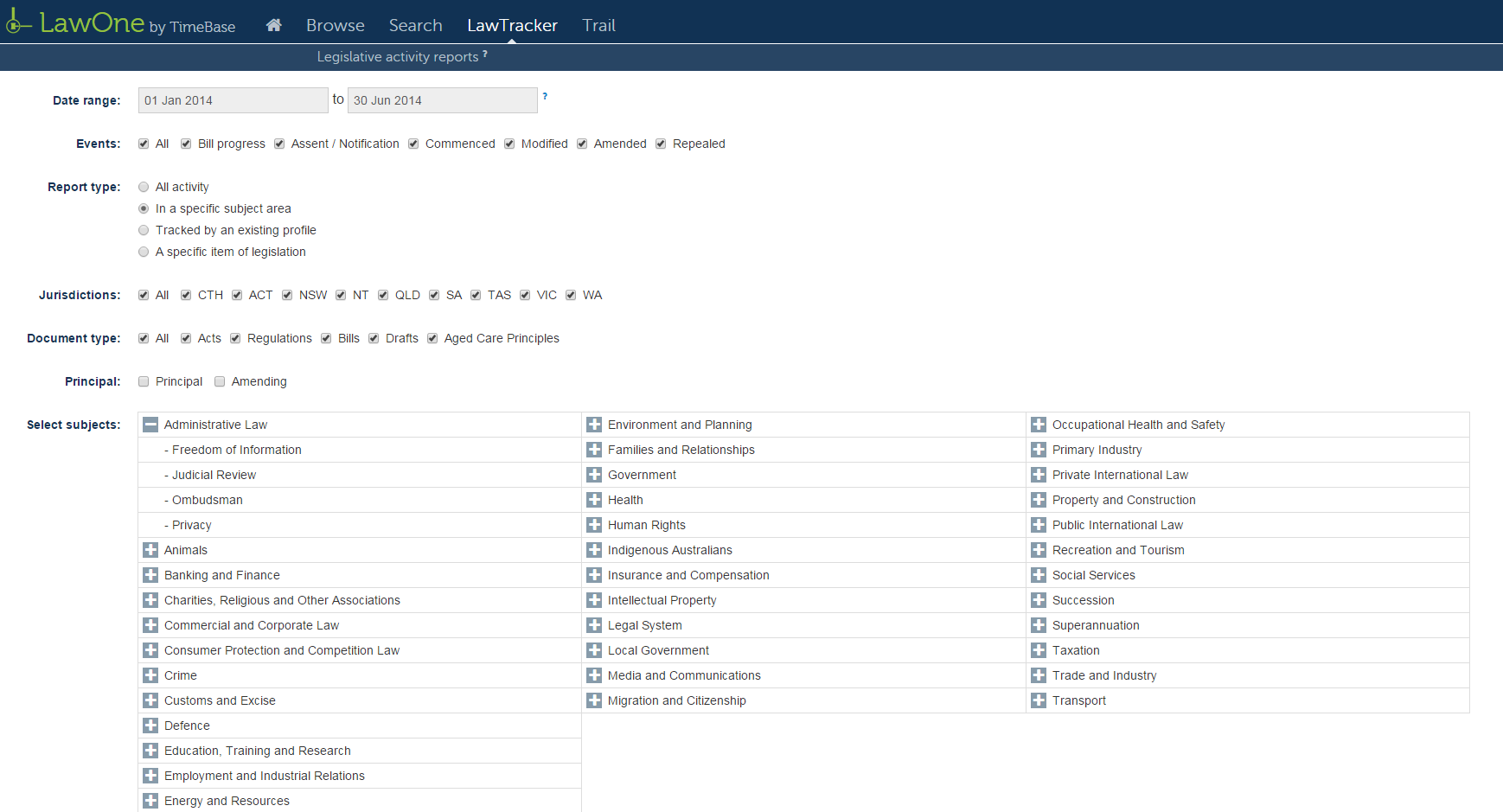Expand Human Rights plus icon
The width and height of the screenshot is (1503, 812).
click(594, 525)
